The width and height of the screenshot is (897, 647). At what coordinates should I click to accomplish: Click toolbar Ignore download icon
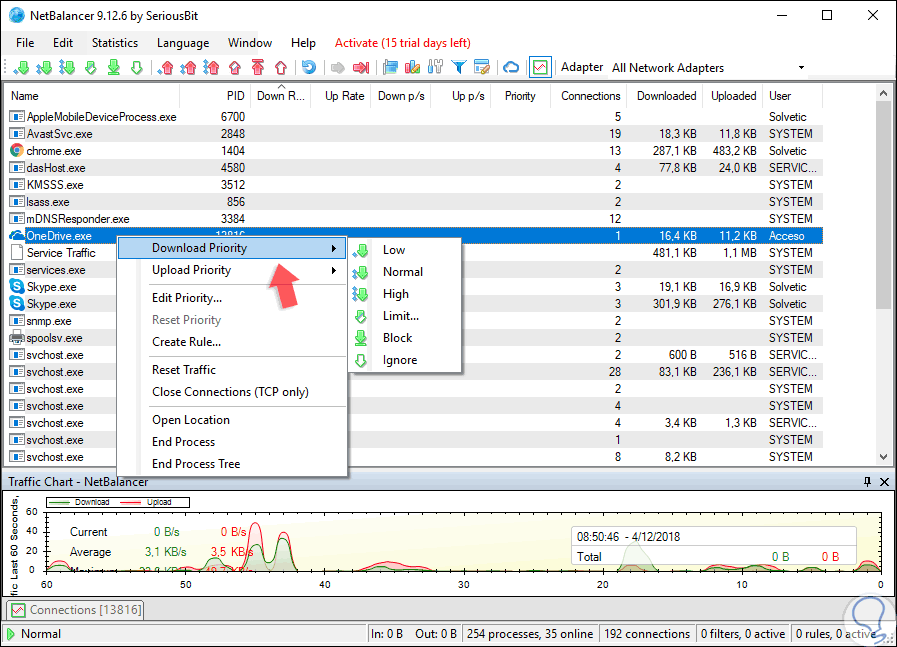coord(137,68)
